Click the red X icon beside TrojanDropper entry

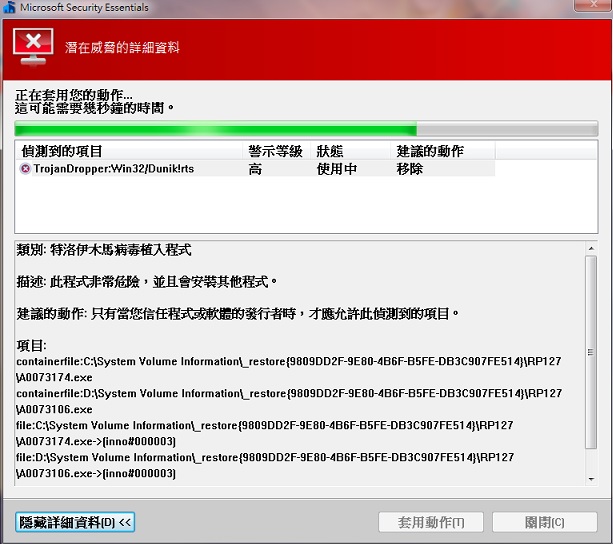tap(25, 169)
